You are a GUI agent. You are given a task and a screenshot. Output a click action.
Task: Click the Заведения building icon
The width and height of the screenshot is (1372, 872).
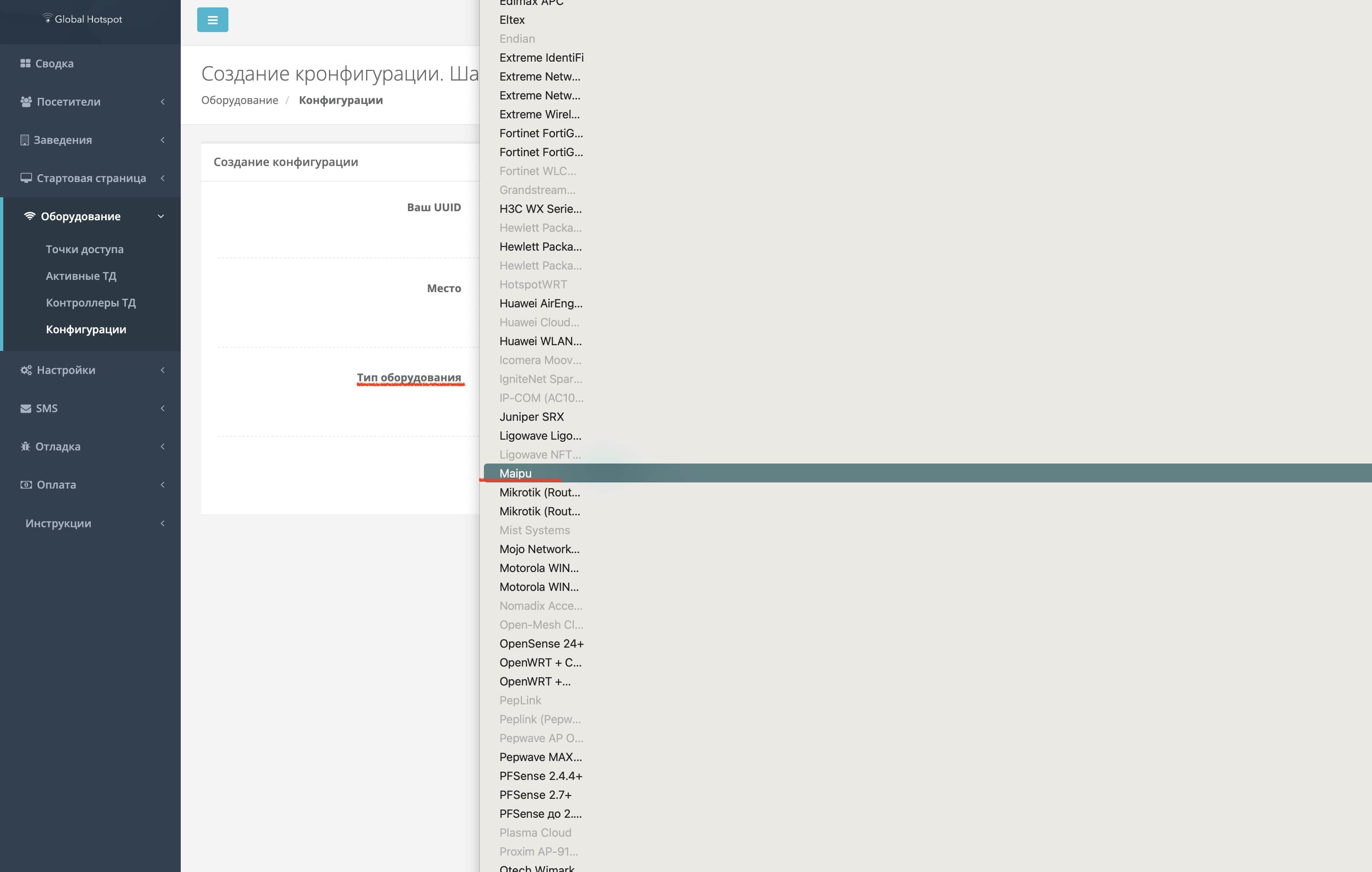[25, 140]
